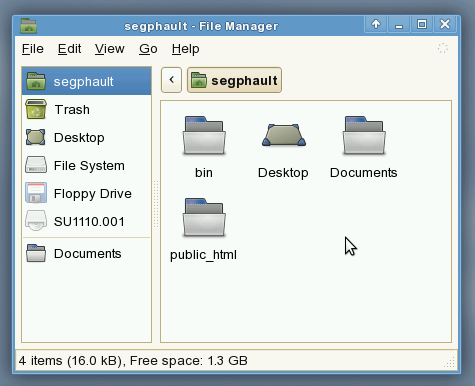475x386 pixels.
Task: Open the Documents bookmark in the sidebar
Action: pyautogui.click(x=87, y=253)
